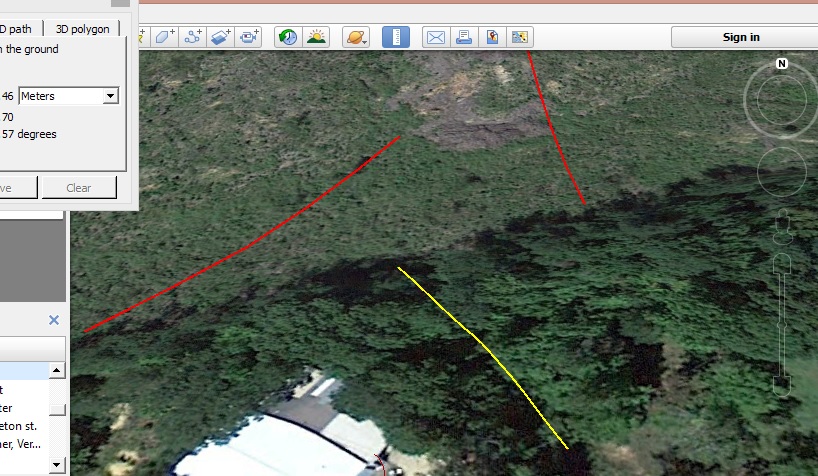This screenshot has width=818, height=476.
Task: Show historical imagery with clock icon
Action: point(288,37)
